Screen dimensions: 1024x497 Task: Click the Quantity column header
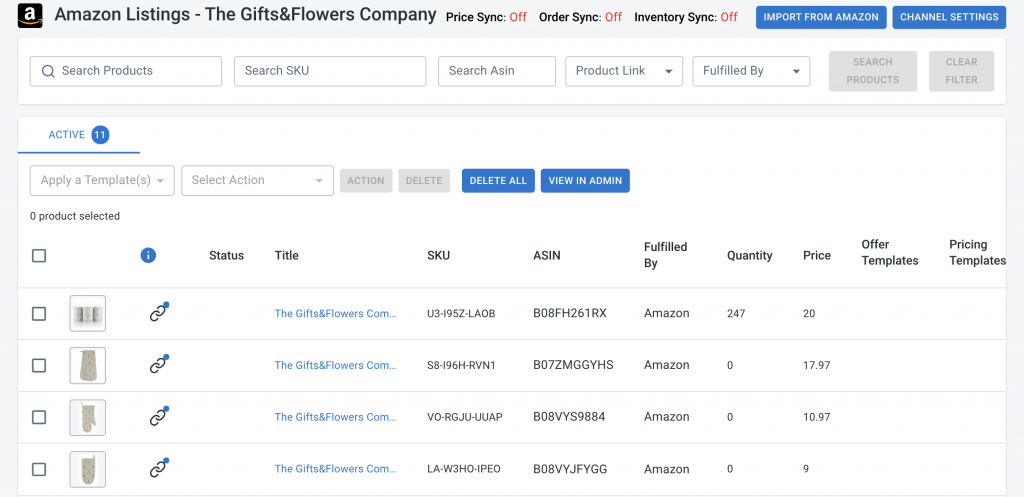(x=750, y=255)
